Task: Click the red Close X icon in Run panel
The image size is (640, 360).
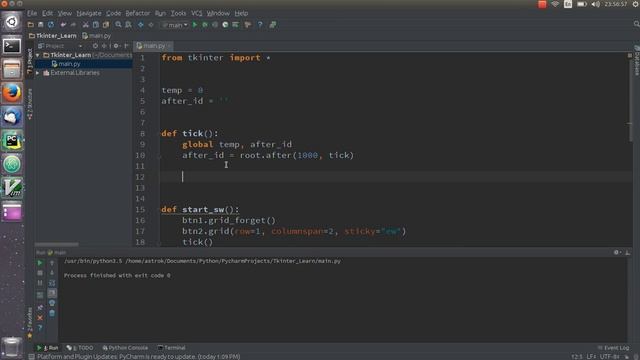Action: pyautogui.click(x=40, y=318)
